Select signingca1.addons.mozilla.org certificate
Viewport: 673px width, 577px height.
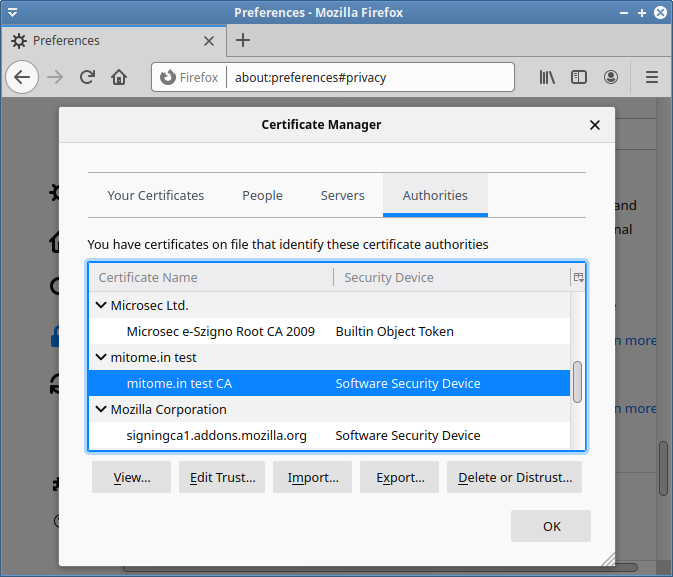click(329, 435)
